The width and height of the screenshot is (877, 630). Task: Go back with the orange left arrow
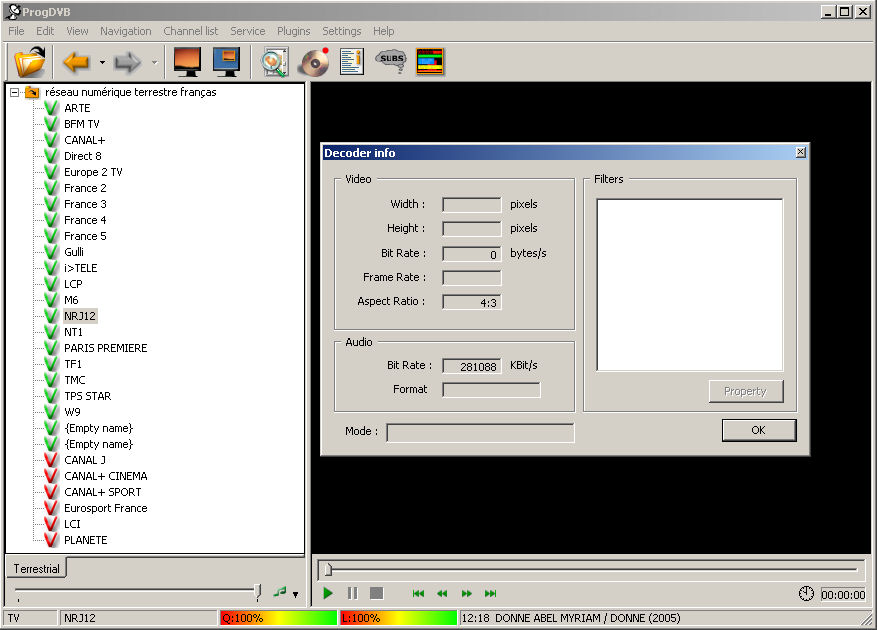pyautogui.click(x=77, y=62)
